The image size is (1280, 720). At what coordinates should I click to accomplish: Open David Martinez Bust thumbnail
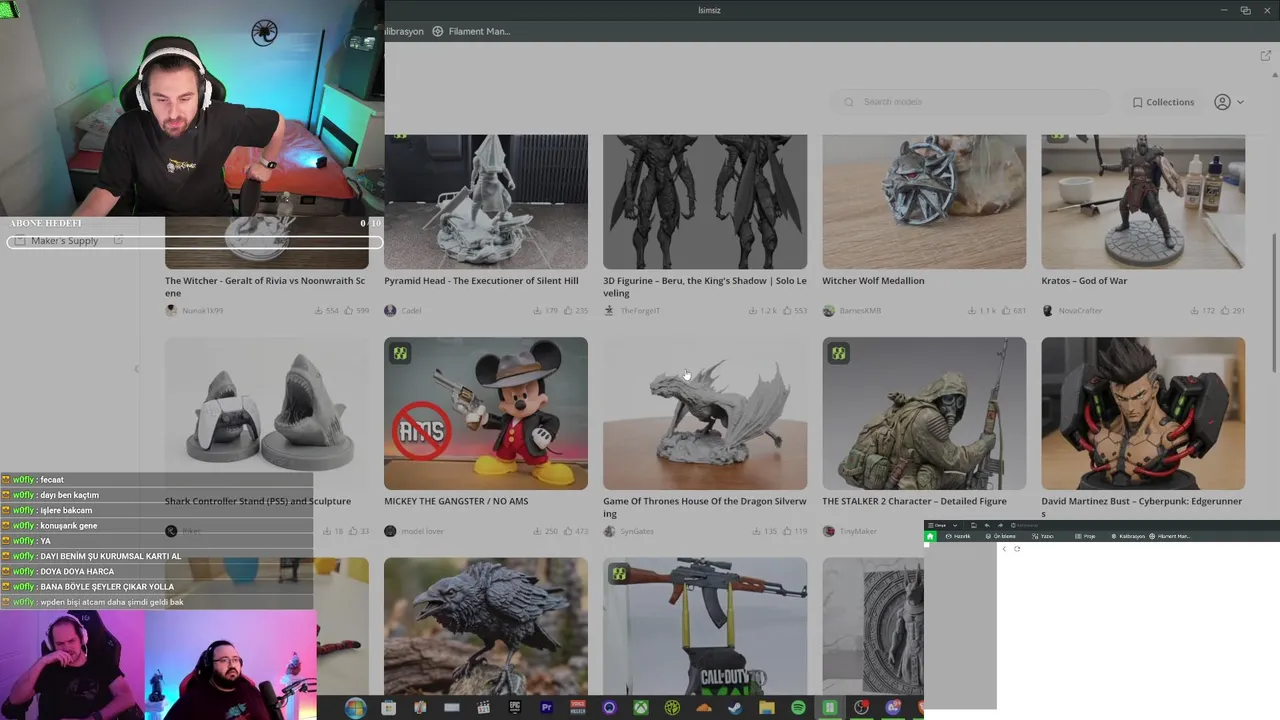click(x=1143, y=413)
